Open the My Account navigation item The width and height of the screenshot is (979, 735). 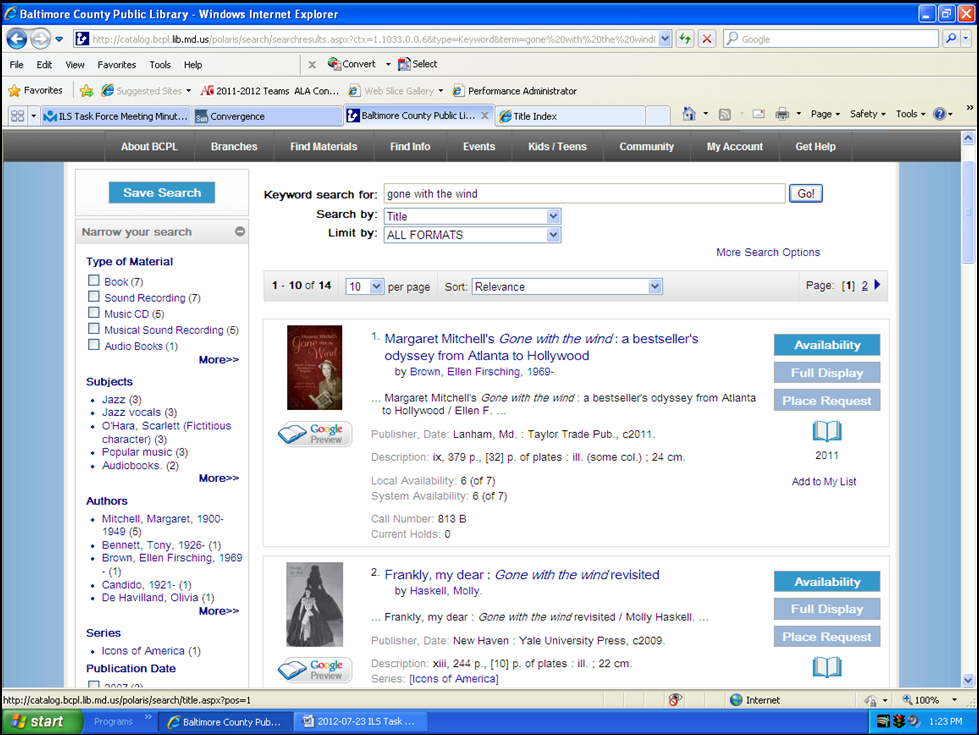tap(734, 147)
